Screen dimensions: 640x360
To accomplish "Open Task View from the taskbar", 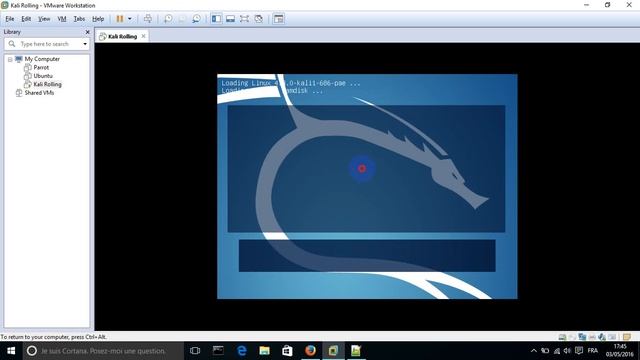I will (195, 351).
